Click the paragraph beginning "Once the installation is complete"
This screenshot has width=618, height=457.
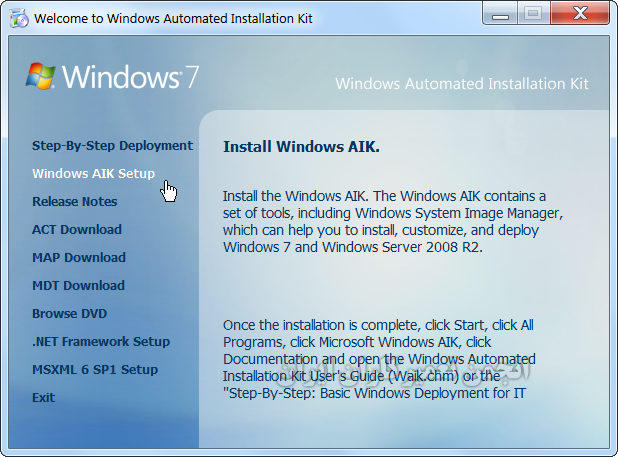tap(379, 359)
